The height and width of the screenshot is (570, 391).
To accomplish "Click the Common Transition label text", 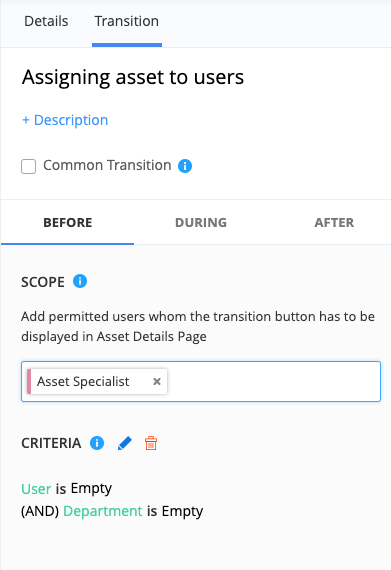I will tap(107, 165).
